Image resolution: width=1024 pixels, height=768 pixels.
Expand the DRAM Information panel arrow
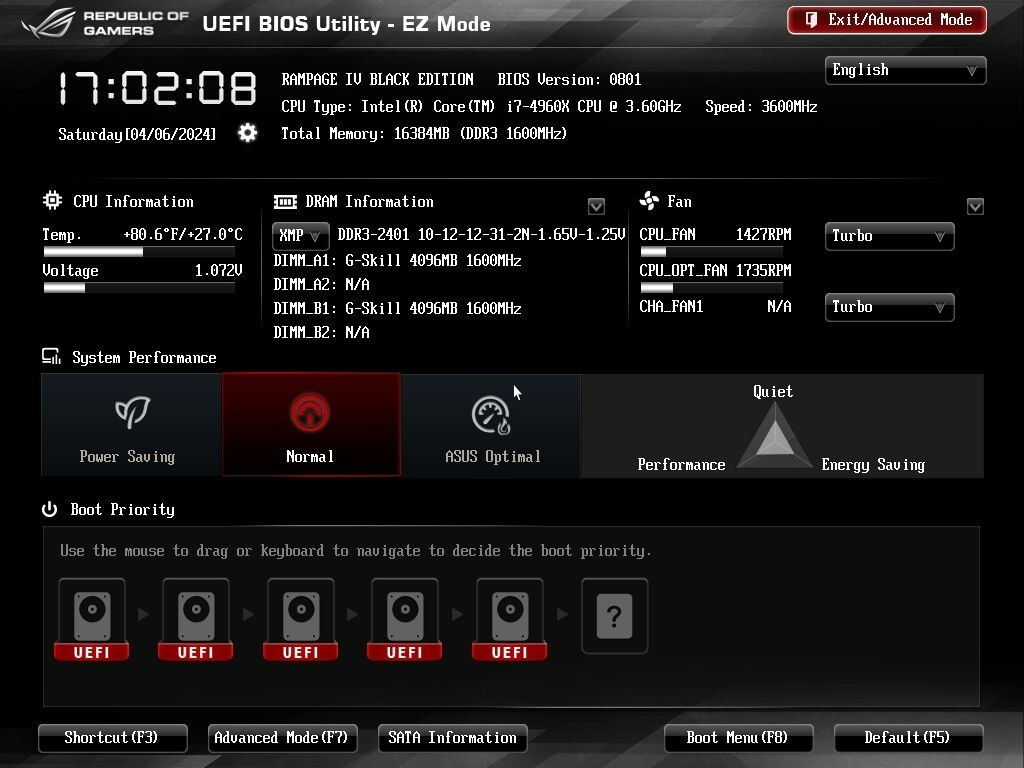tap(596, 206)
